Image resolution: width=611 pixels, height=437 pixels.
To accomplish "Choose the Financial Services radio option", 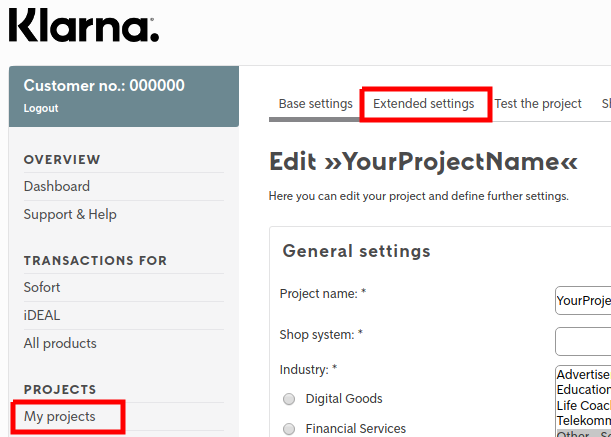I will 289,430.
